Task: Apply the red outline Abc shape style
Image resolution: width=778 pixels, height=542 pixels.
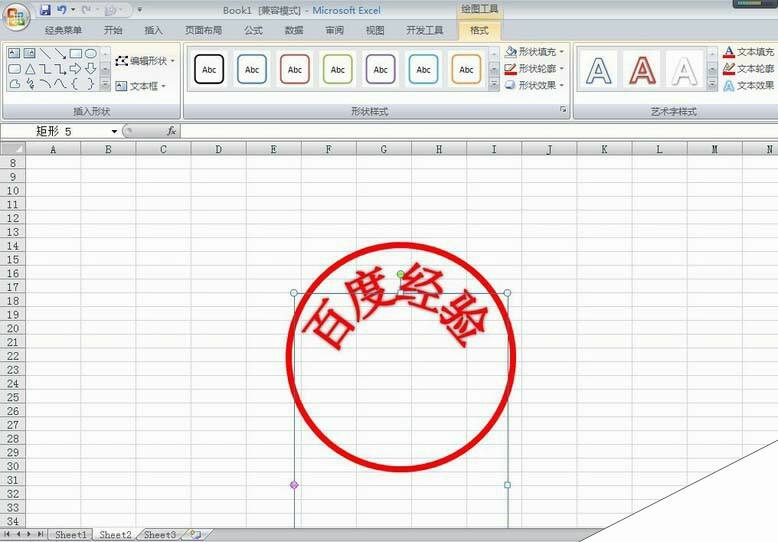Action: [295, 69]
